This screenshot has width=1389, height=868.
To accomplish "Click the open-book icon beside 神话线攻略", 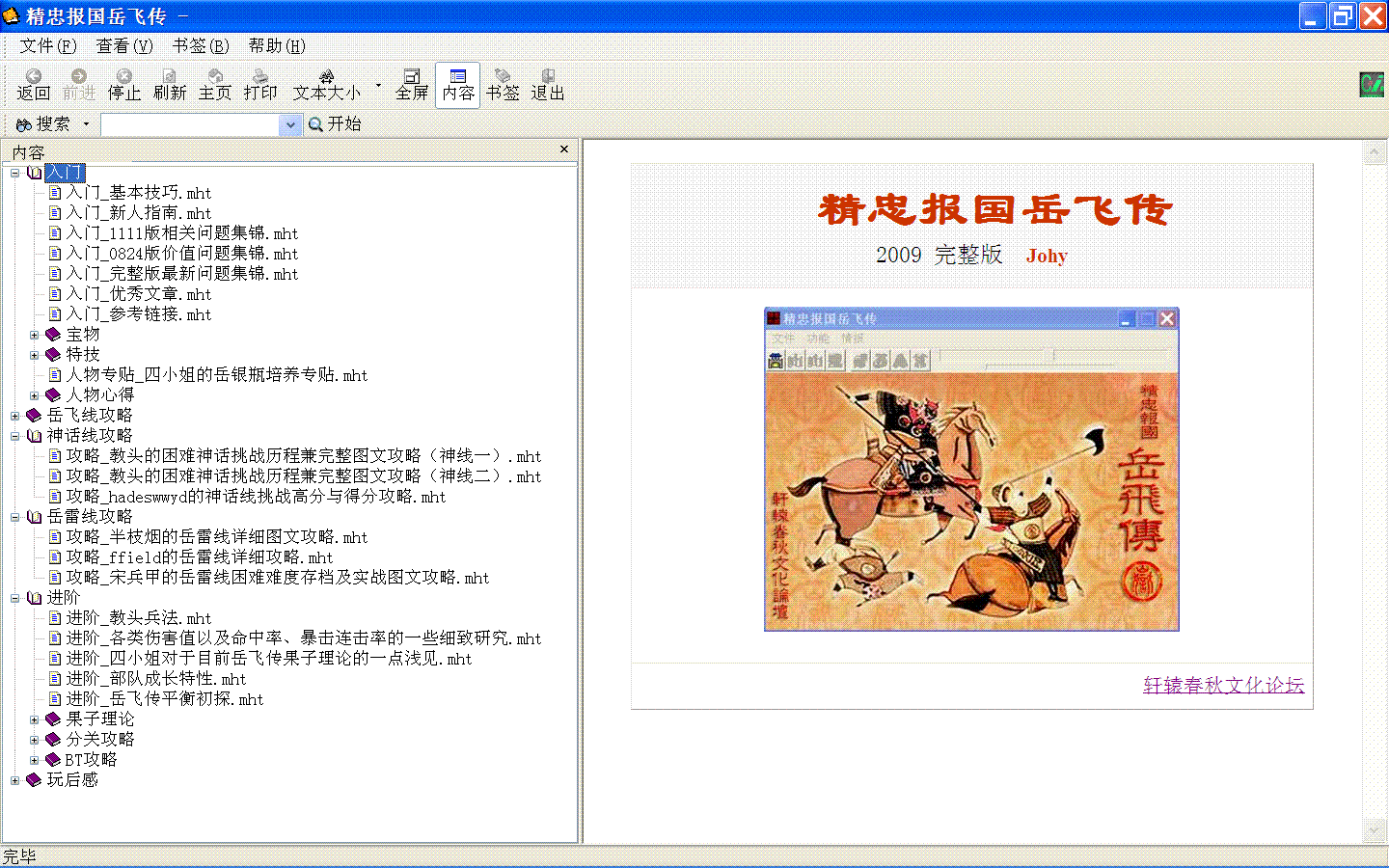I will click(35, 436).
